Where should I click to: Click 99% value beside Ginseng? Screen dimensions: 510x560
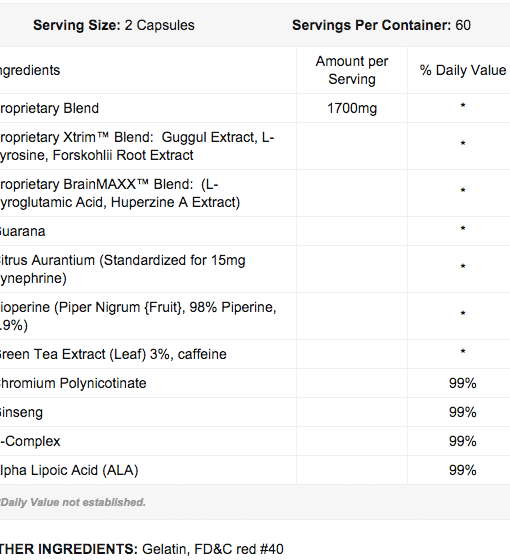(462, 412)
